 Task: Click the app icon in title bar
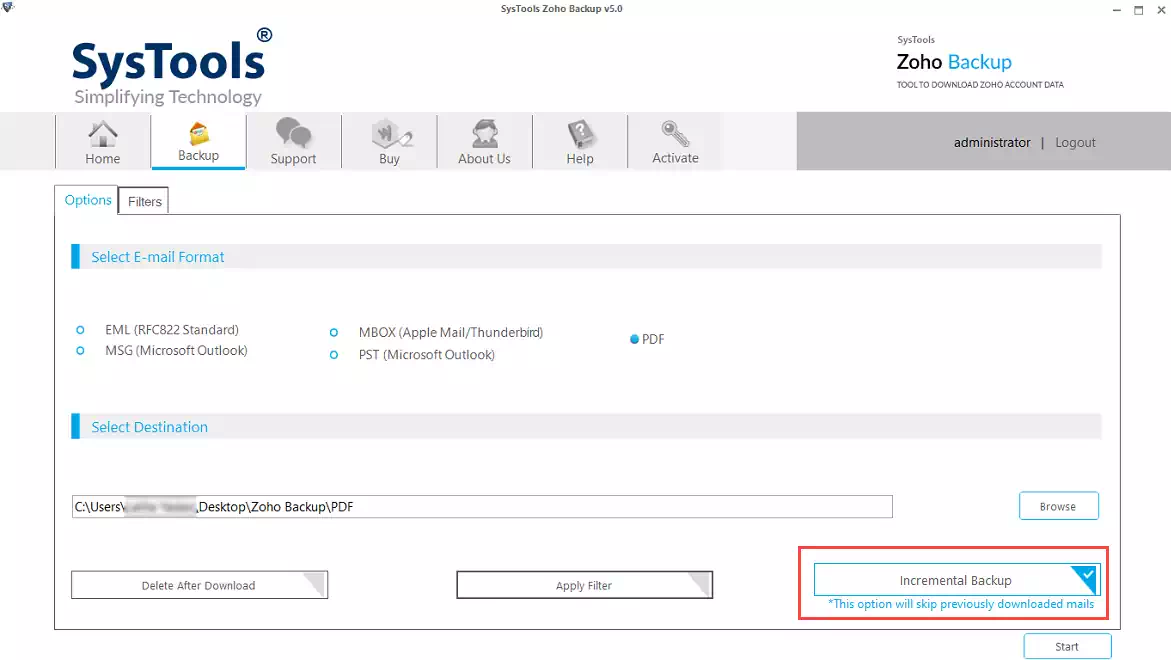(x=8, y=7)
